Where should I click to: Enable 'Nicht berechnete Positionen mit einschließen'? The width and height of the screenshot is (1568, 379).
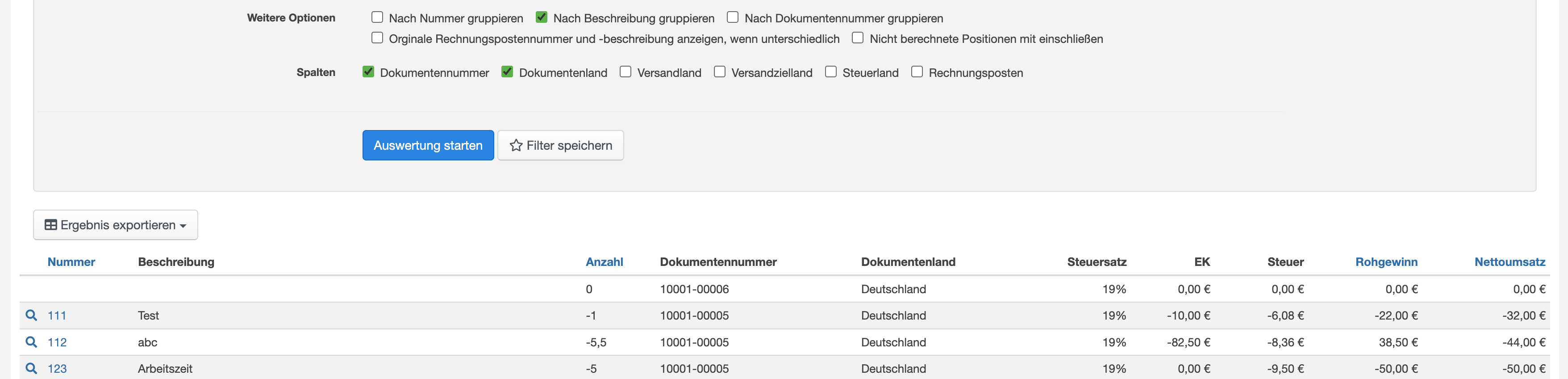tap(858, 38)
